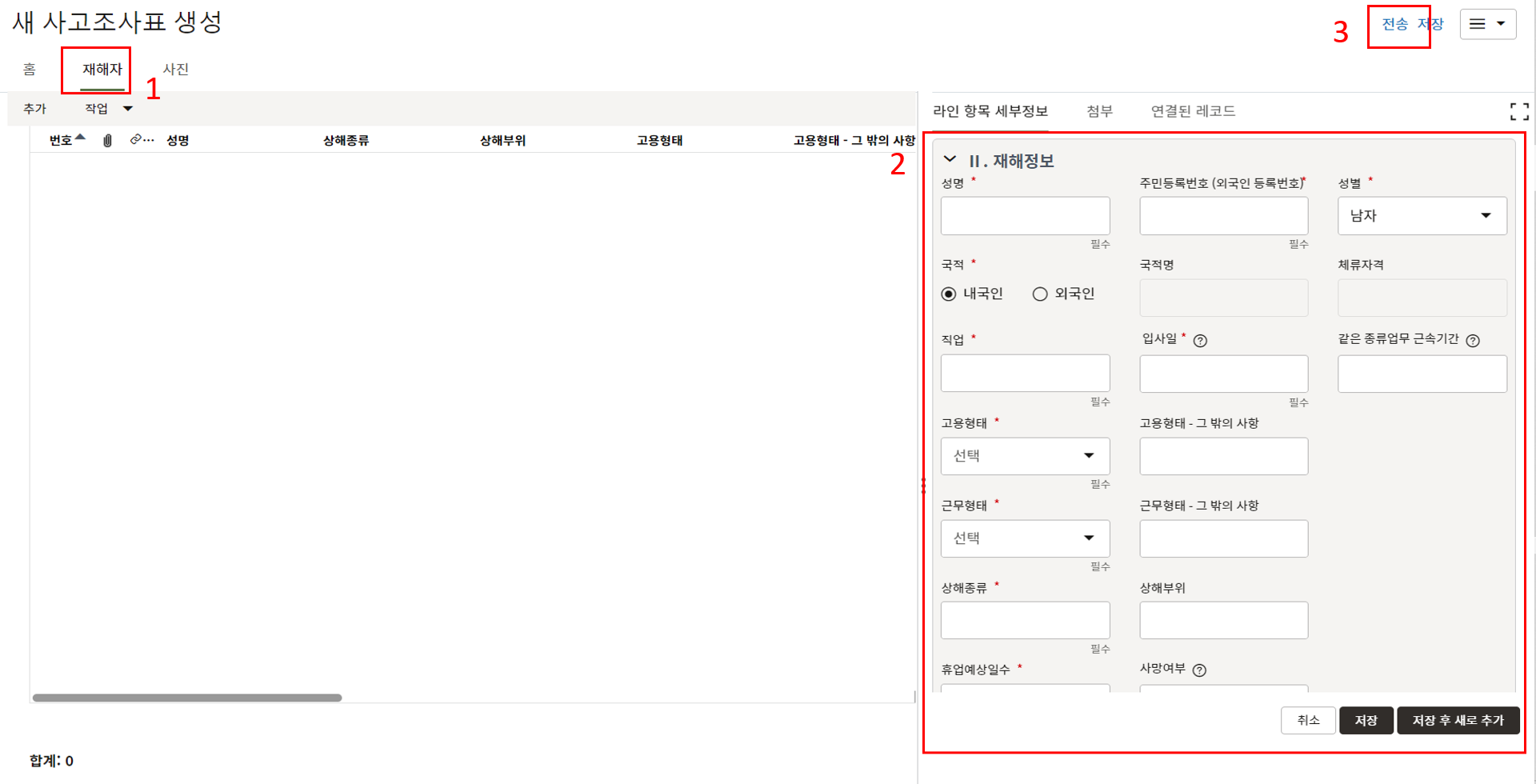Click the 성명 input field

tap(1025, 216)
